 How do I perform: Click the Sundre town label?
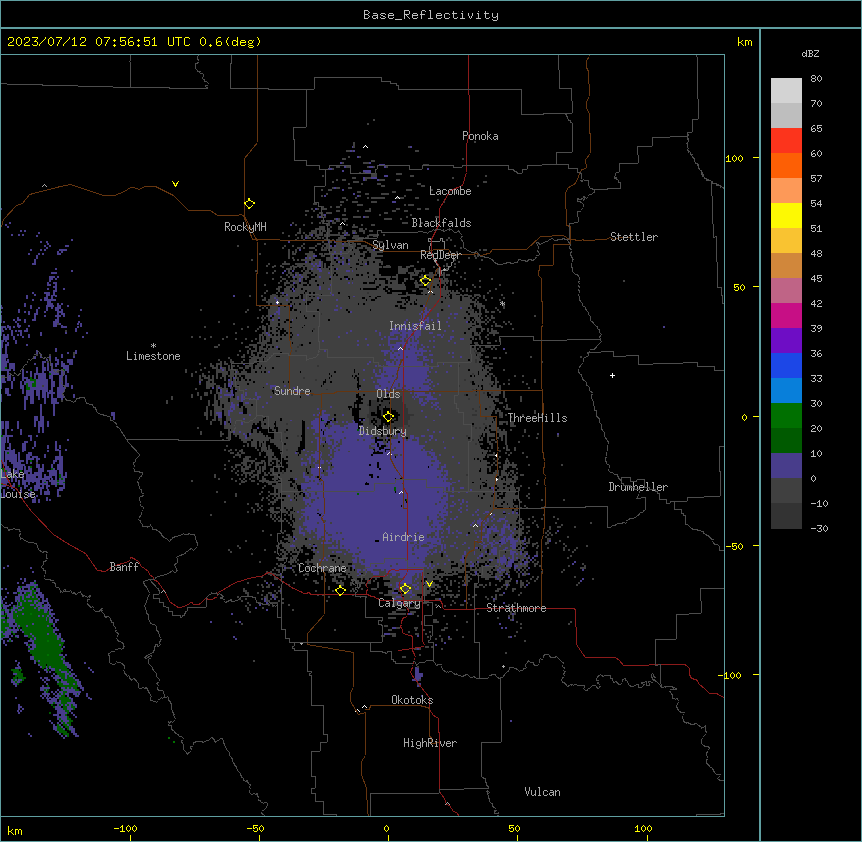292,391
